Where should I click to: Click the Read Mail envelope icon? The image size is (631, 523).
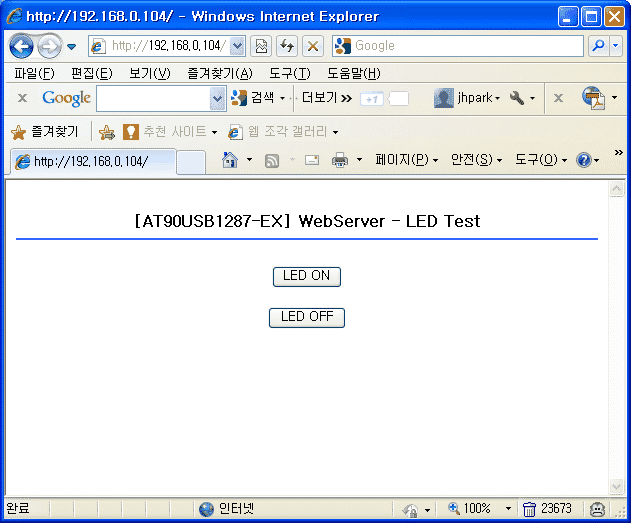312,161
